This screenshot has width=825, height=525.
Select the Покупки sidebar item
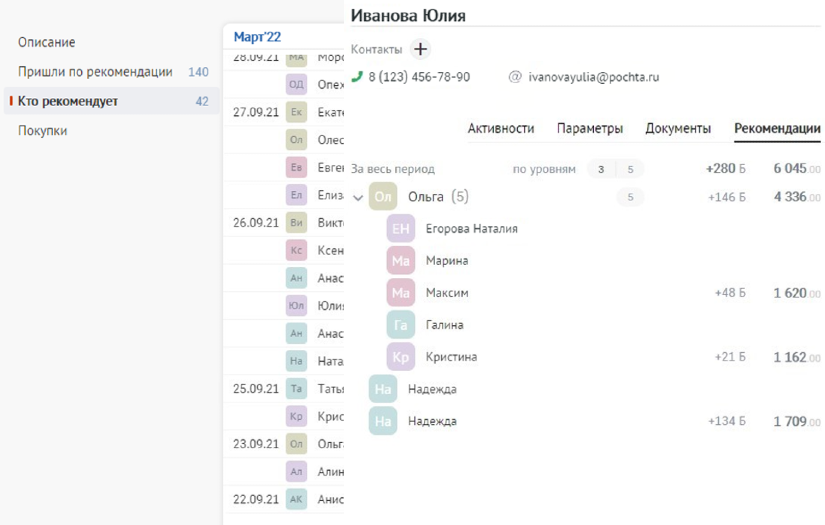(x=43, y=130)
